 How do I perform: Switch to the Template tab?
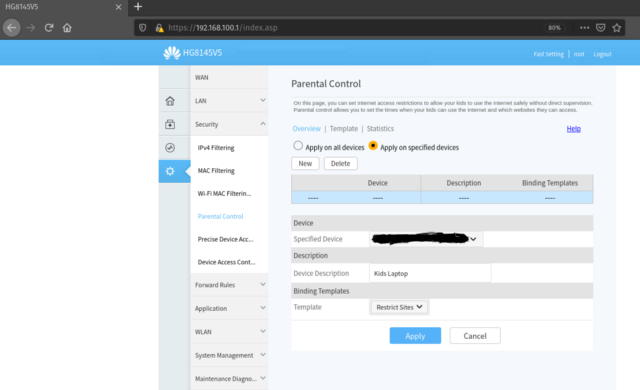(344, 129)
